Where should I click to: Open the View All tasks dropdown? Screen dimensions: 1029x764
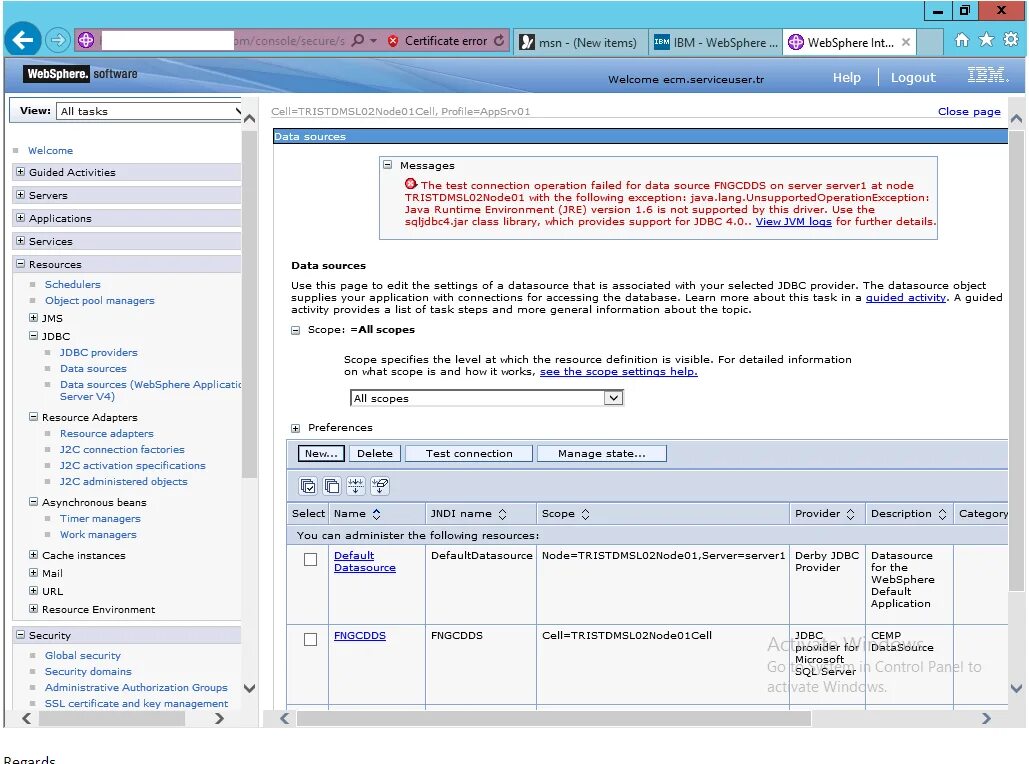click(149, 111)
